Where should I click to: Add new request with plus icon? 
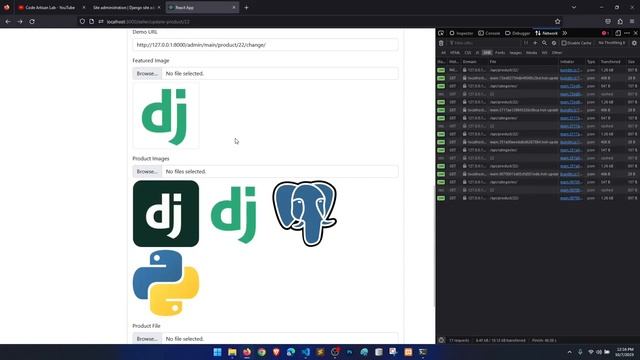click(x=535, y=43)
